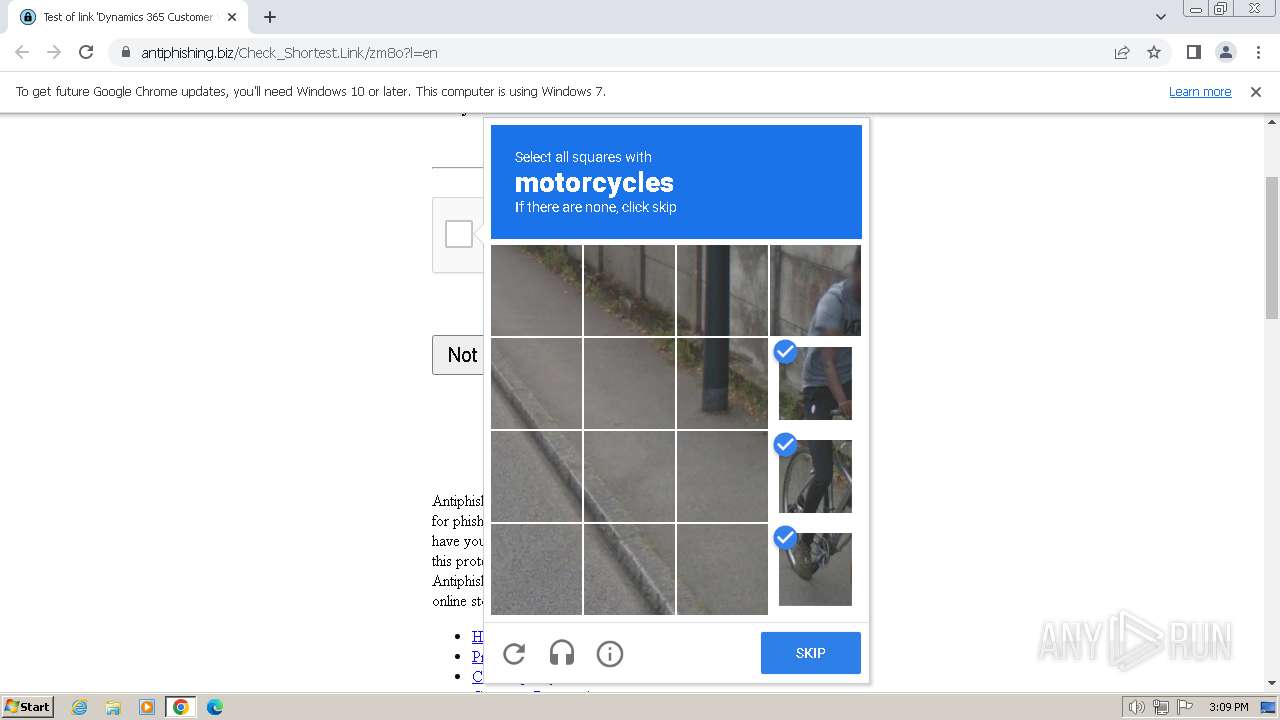Viewport: 1280px width, 720px height.
Task: Open a new tab with the plus button
Action: pos(270,17)
